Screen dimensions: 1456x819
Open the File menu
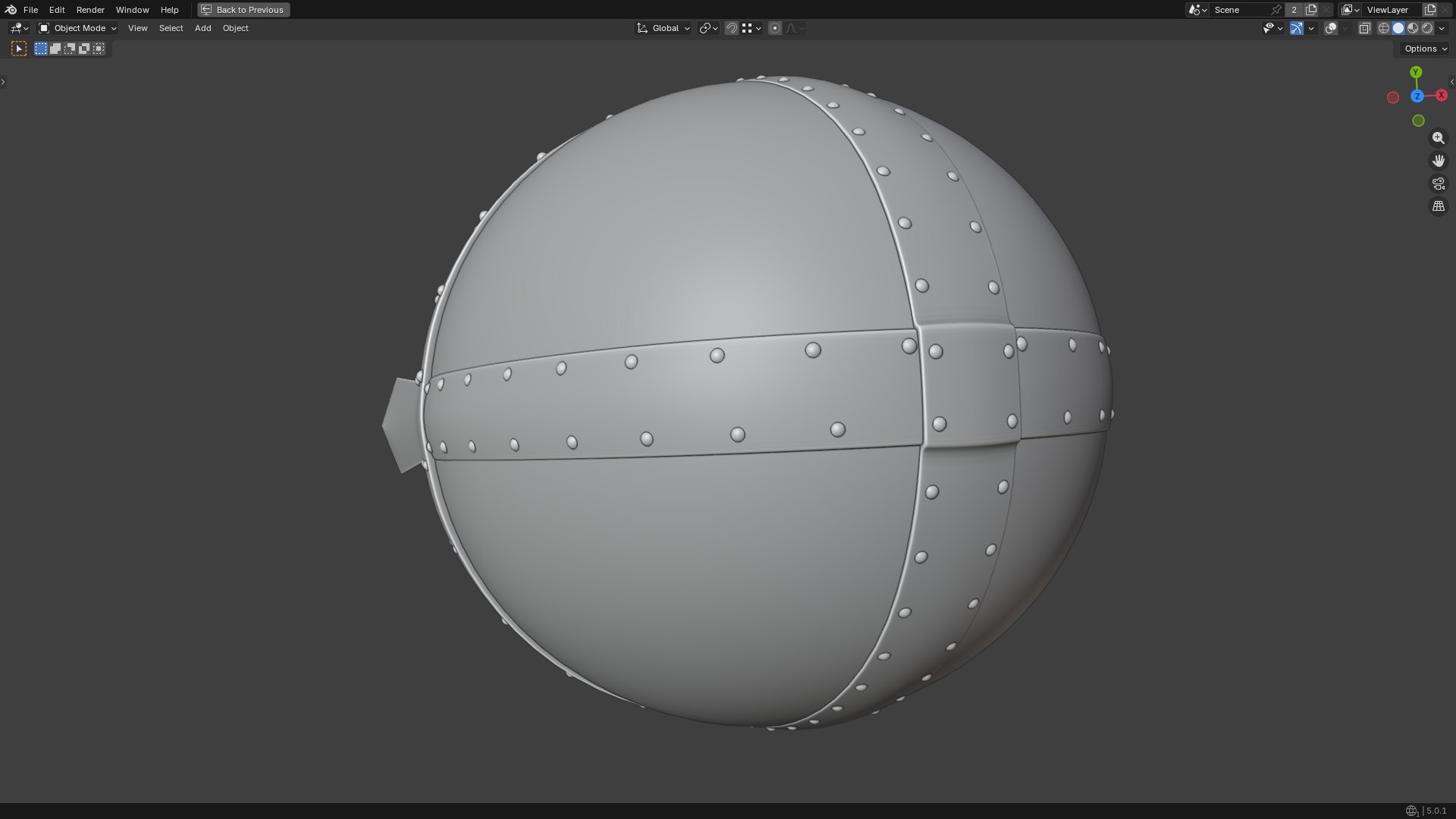pyautogui.click(x=30, y=10)
